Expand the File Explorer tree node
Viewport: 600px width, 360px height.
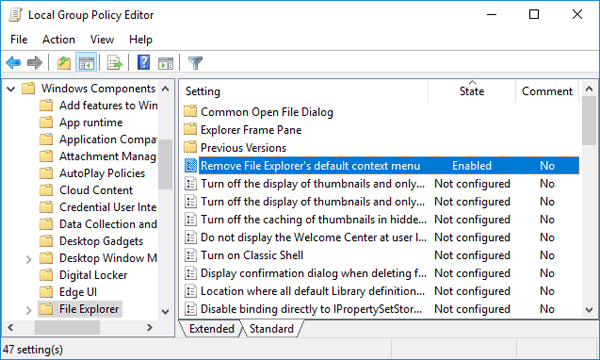click(29, 310)
